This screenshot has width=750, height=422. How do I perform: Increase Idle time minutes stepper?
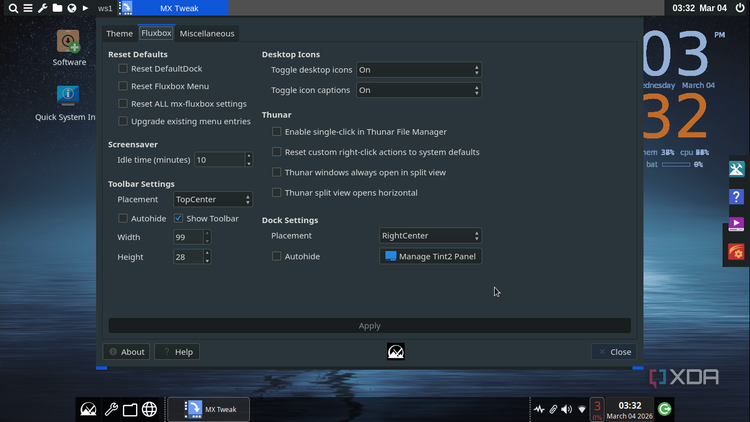pyautogui.click(x=249, y=155)
